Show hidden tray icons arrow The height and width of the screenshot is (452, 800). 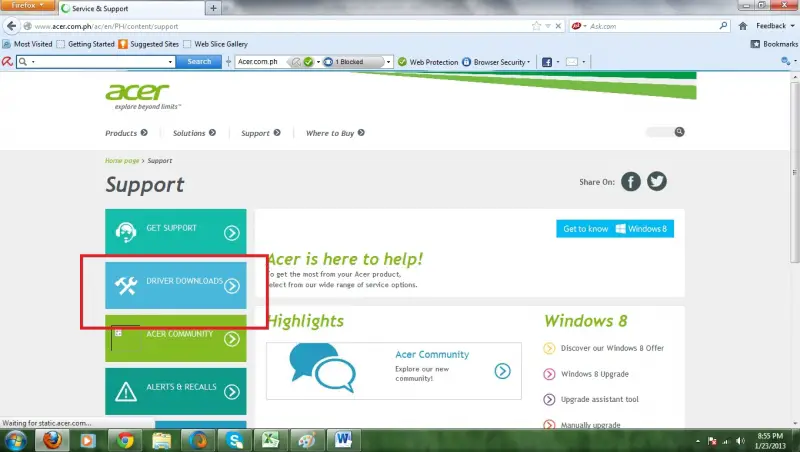[x=697, y=441]
